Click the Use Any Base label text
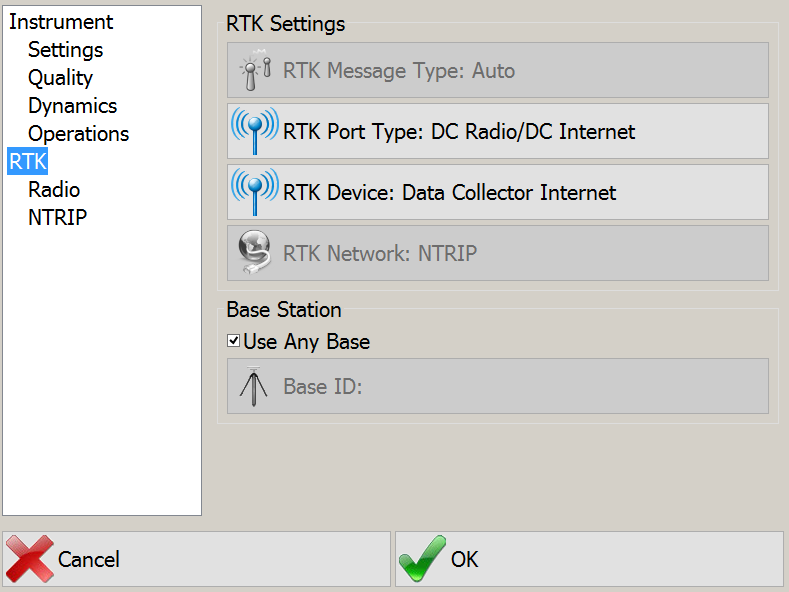This screenshot has height=592, width=789. click(306, 342)
